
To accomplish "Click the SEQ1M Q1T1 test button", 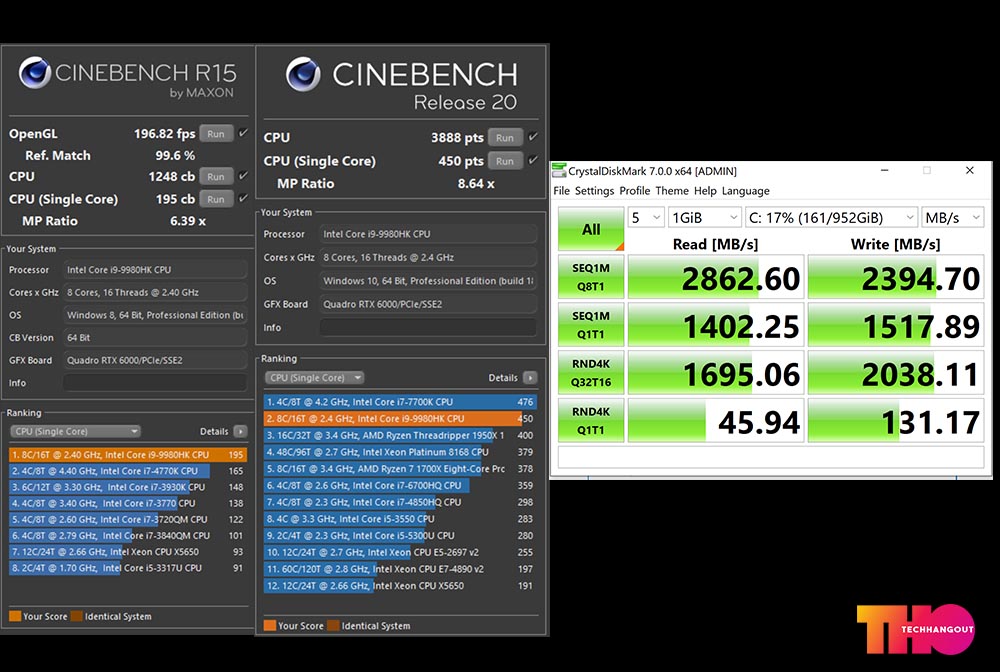I will (591, 325).
